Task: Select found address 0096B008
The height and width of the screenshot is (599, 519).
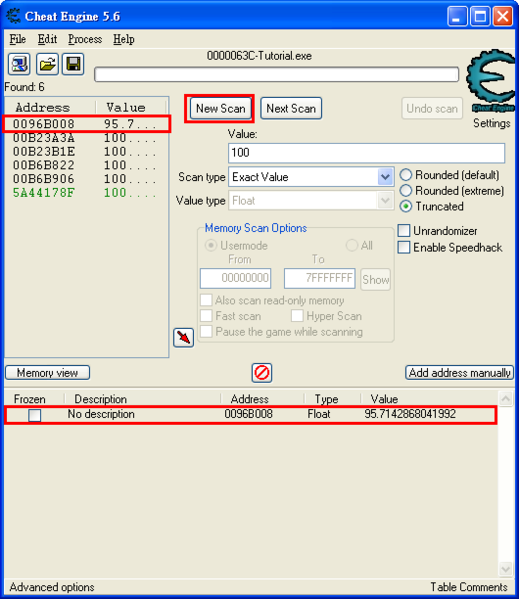Action: [86, 124]
